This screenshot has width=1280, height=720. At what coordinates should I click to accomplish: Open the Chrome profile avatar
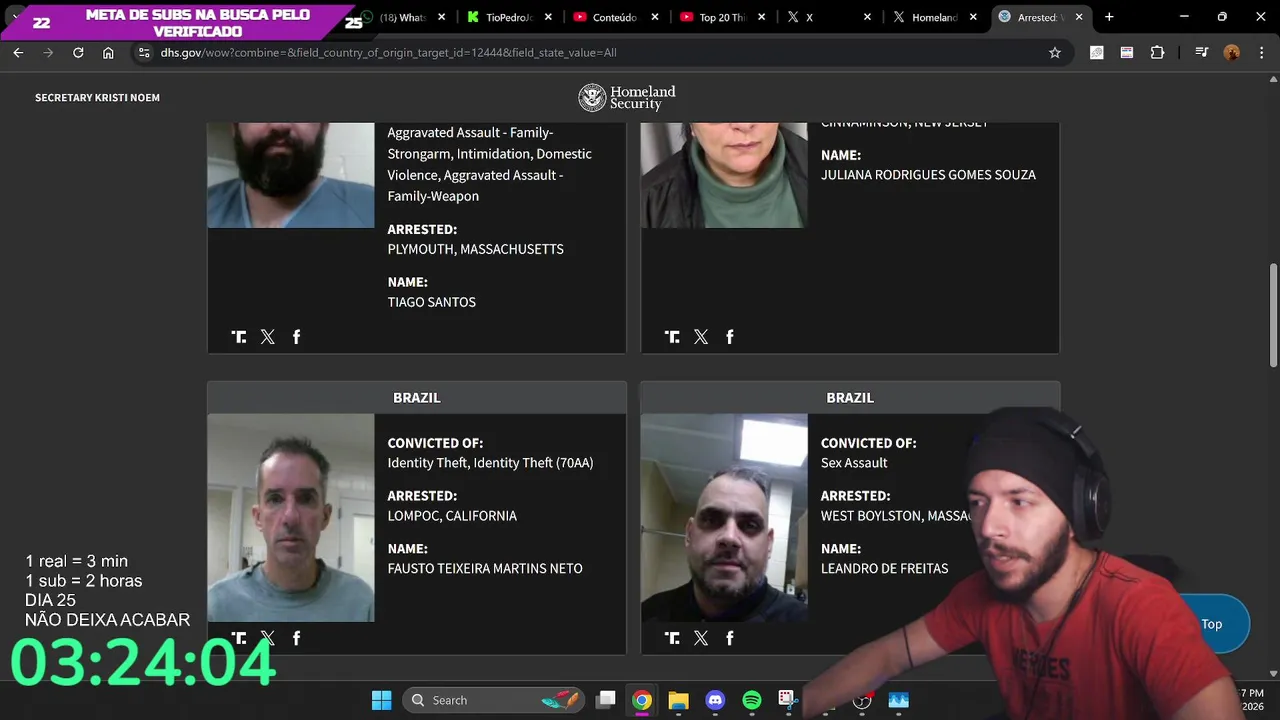point(1232,53)
